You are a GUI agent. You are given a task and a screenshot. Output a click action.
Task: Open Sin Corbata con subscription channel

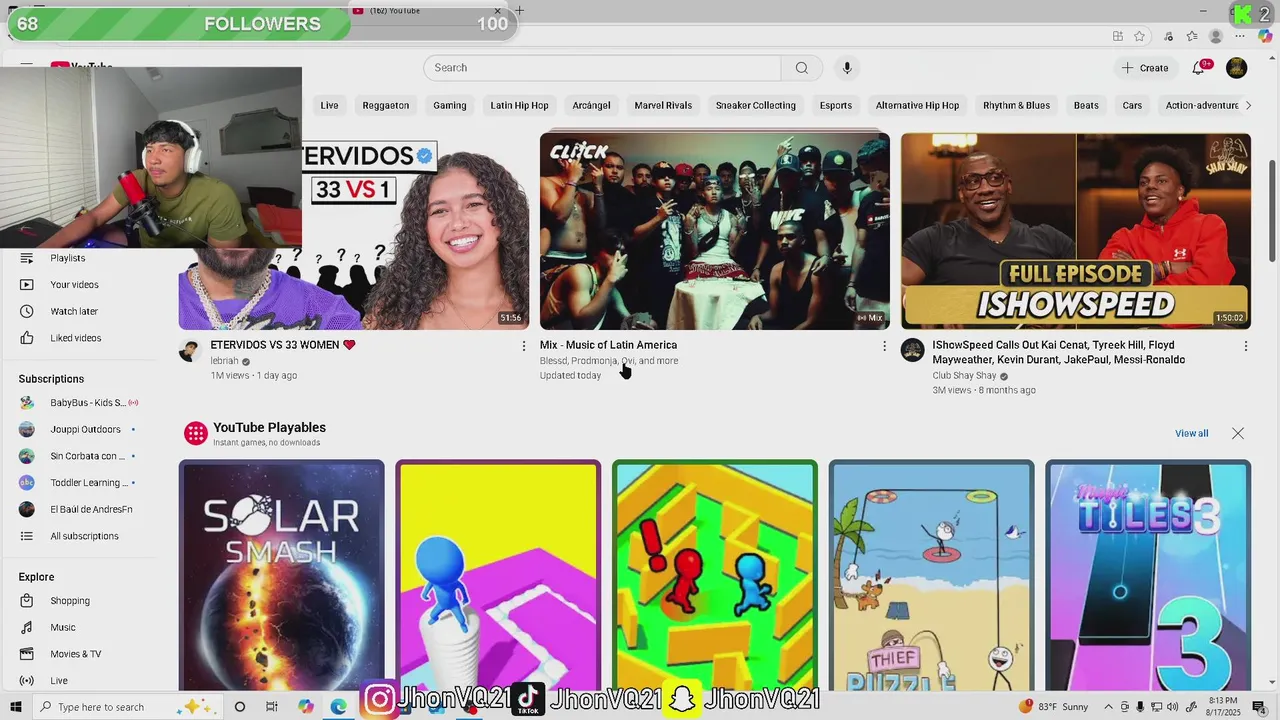click(x=88, y=456)
